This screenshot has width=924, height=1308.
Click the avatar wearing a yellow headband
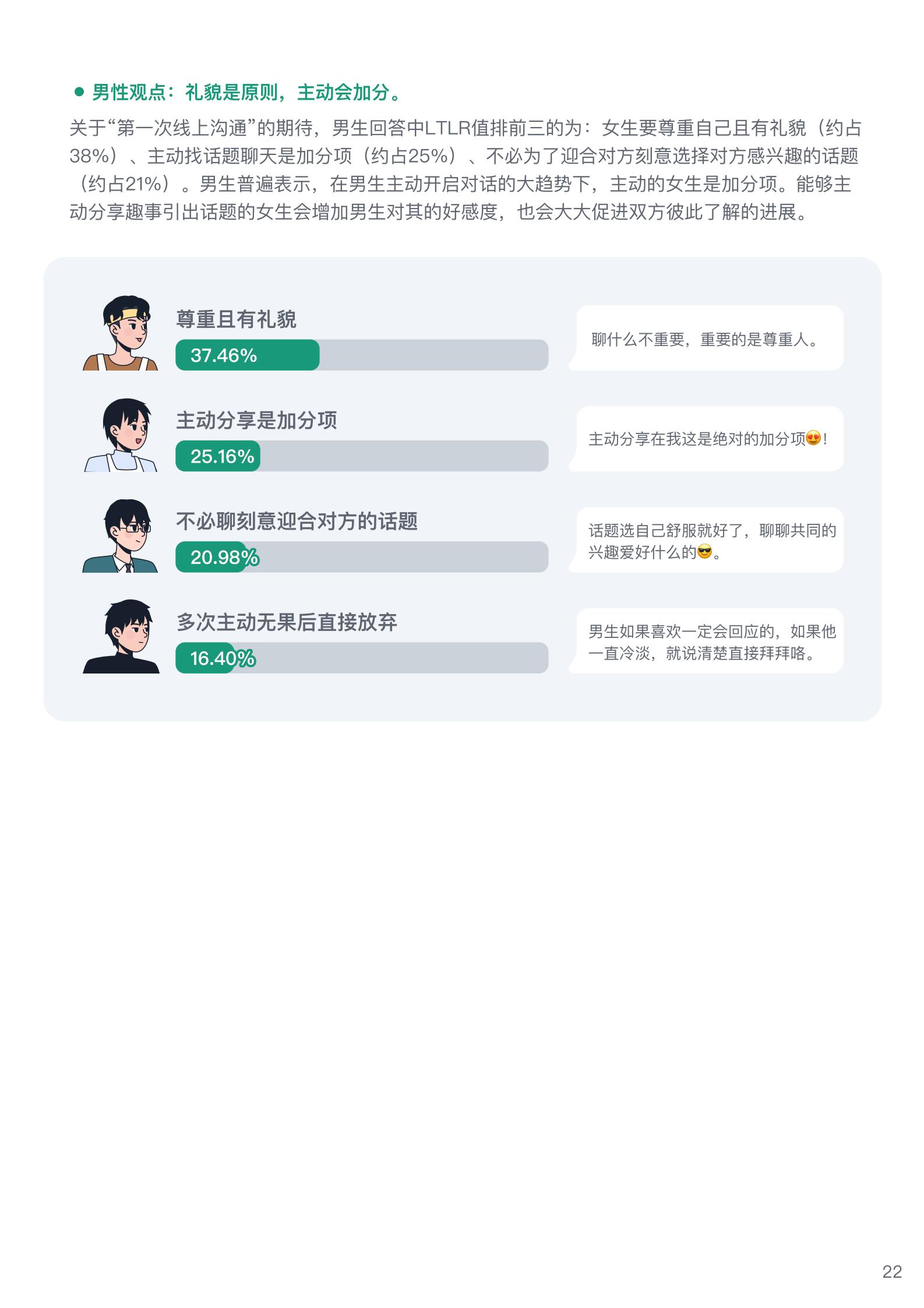click(x=121, y=333)
